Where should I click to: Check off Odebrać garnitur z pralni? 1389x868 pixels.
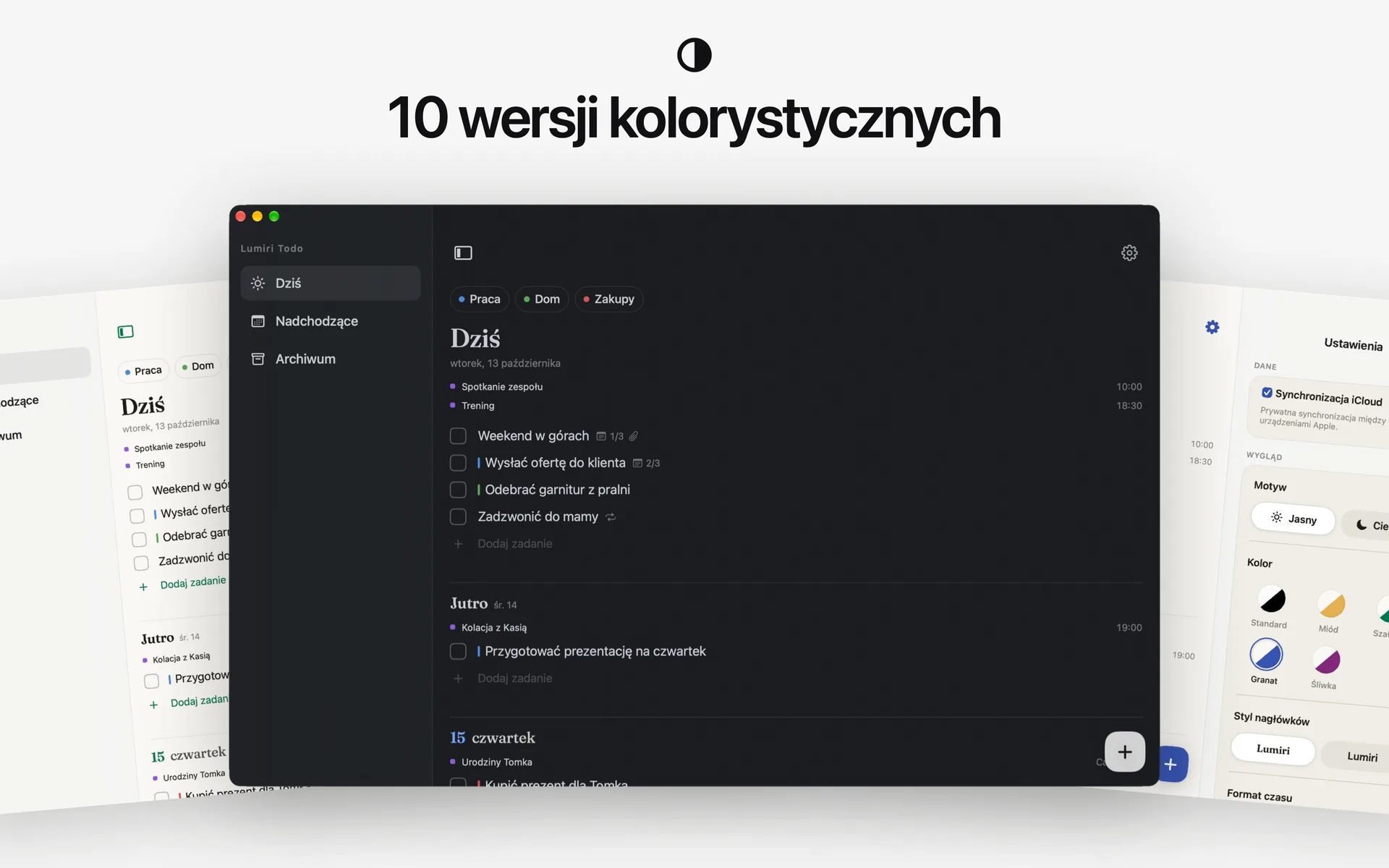458,490
